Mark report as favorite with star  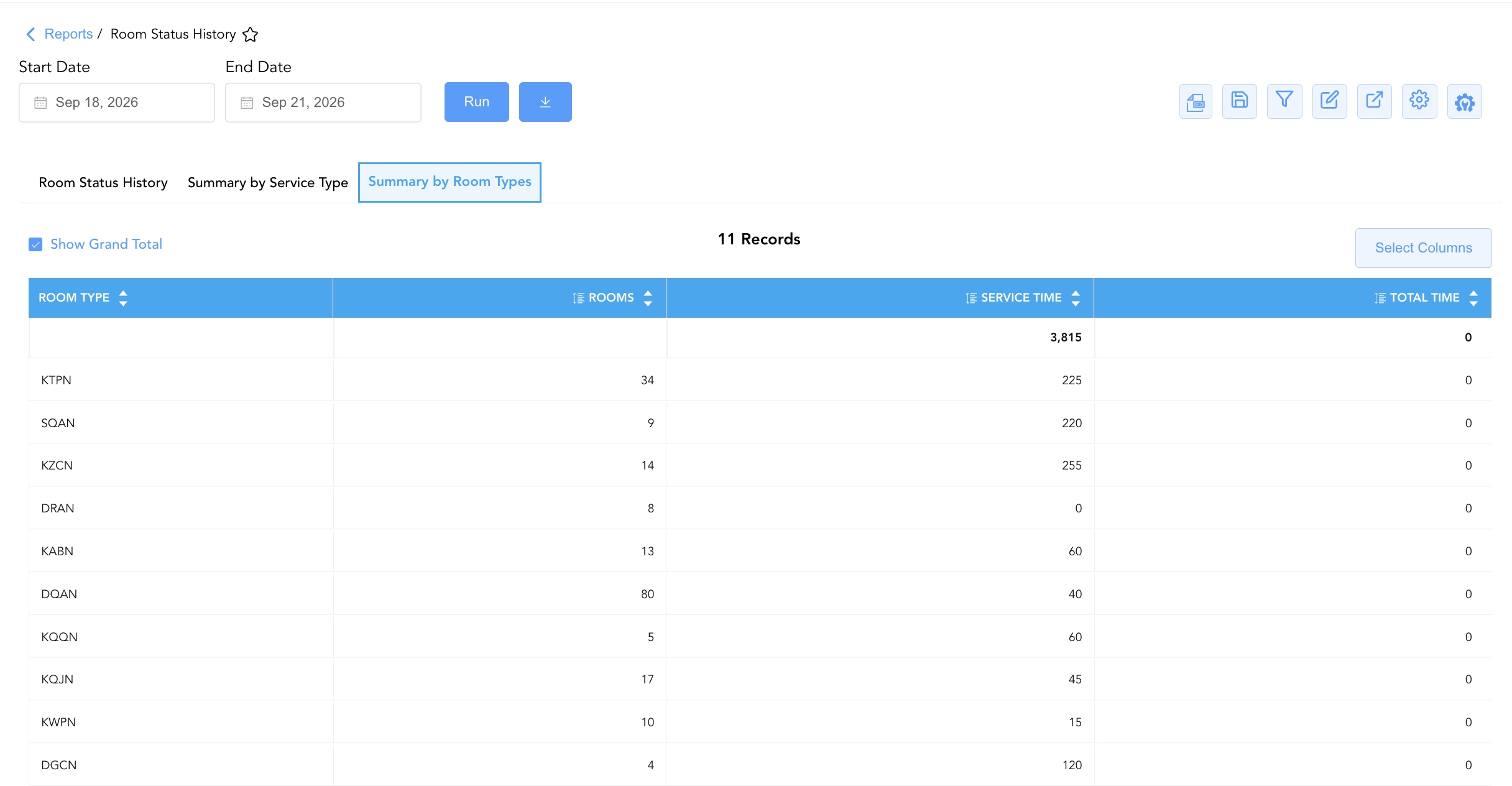click(x=250, y=34)
